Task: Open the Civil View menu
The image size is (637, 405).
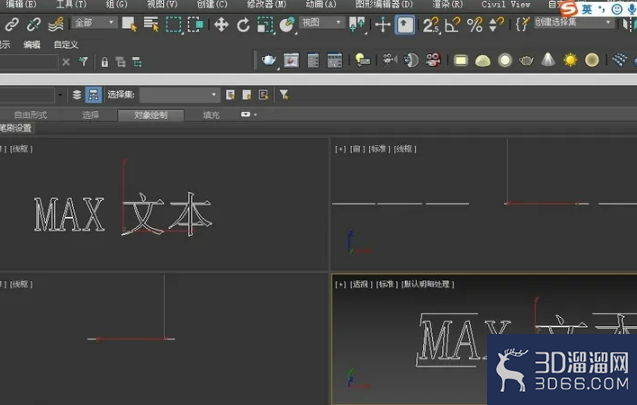Action: coord(505,4)
